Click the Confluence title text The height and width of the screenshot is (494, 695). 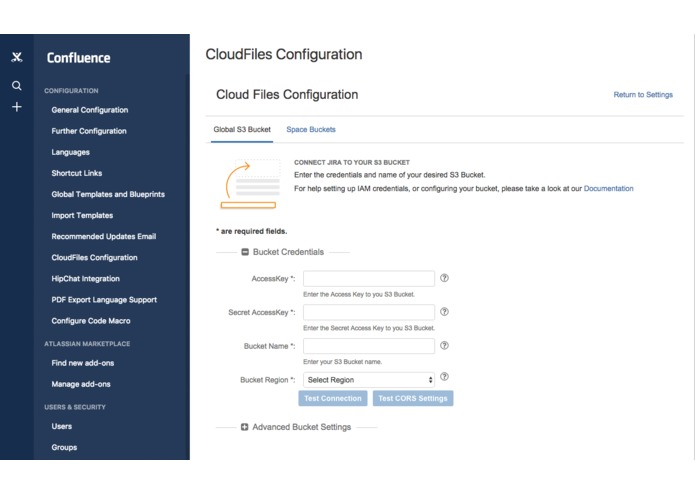click(78, 58)
